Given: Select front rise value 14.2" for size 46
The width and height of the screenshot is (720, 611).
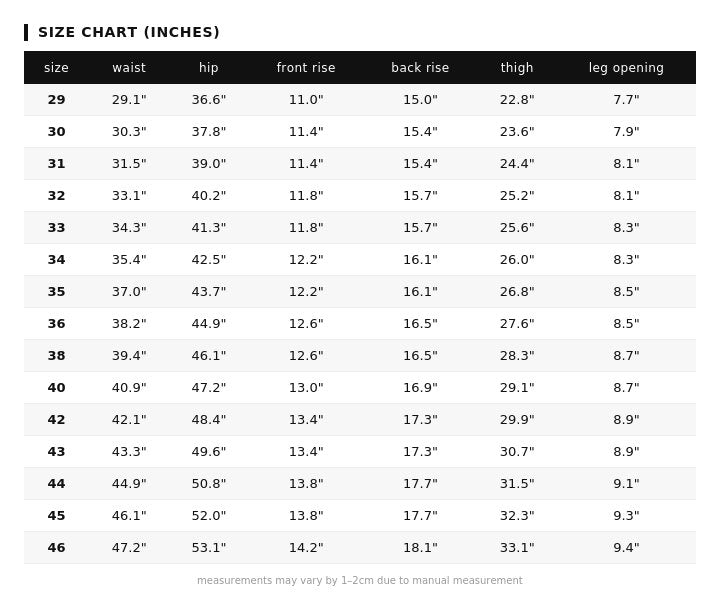Looking at the screenshot, I should point(306,548).
